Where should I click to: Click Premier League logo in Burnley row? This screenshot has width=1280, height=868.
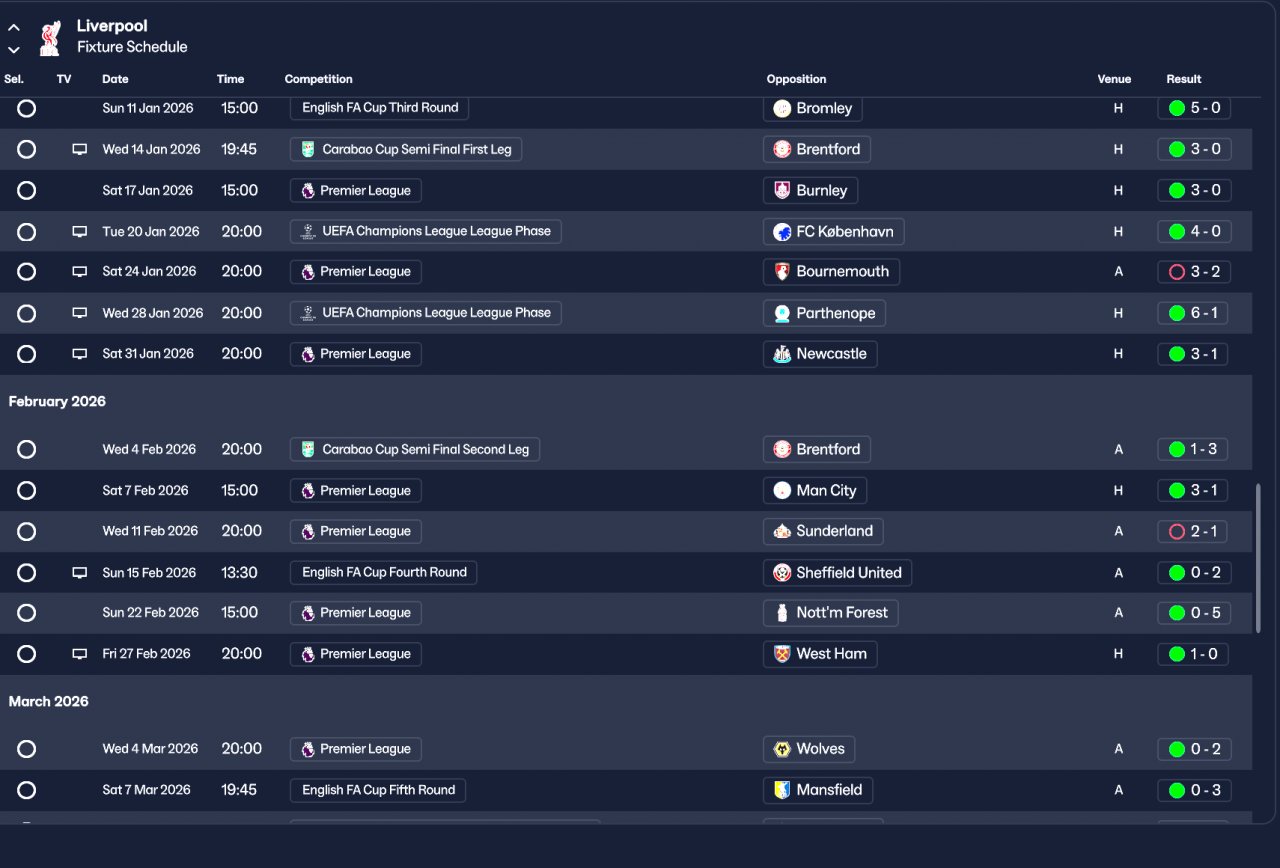click(308, 190)
